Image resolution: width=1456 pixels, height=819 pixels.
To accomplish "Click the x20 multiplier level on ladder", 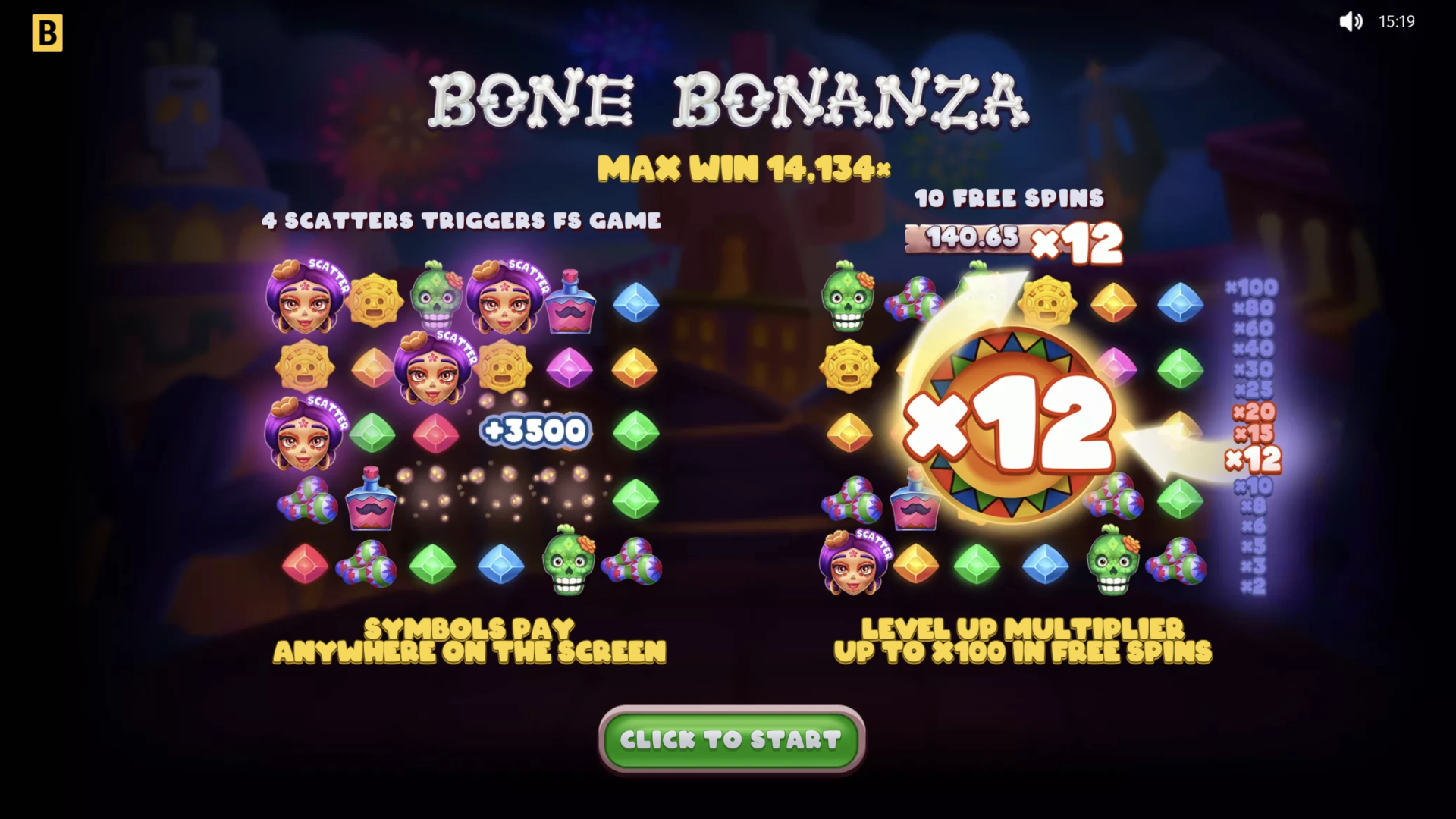I will coord(1254,413).
